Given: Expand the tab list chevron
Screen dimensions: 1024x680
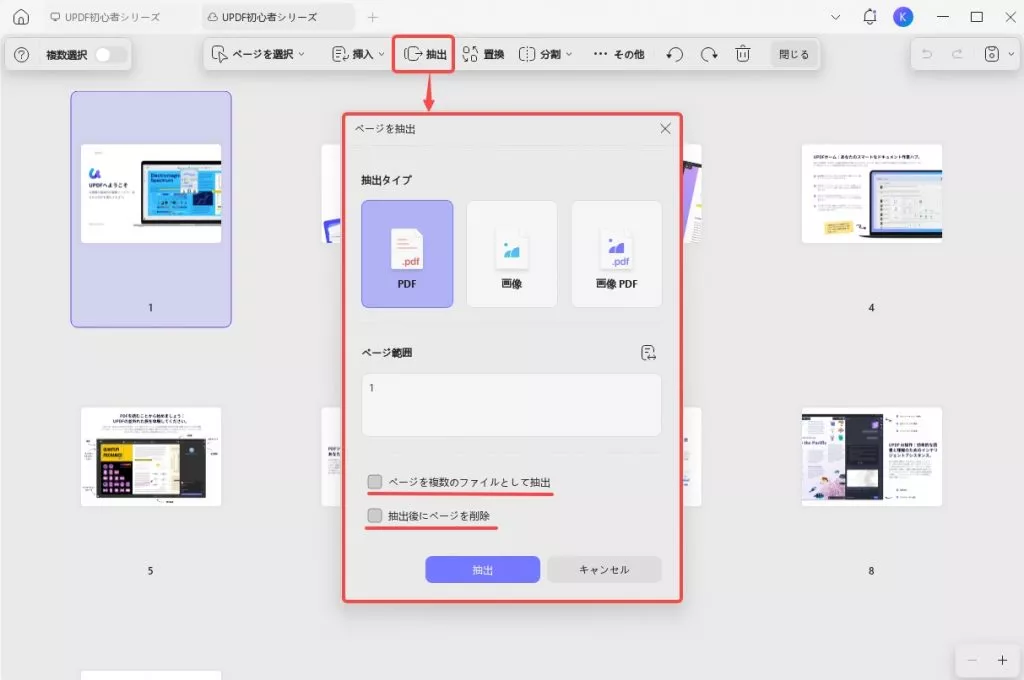Looking at the screenshot, I should (x=835, y=17).
